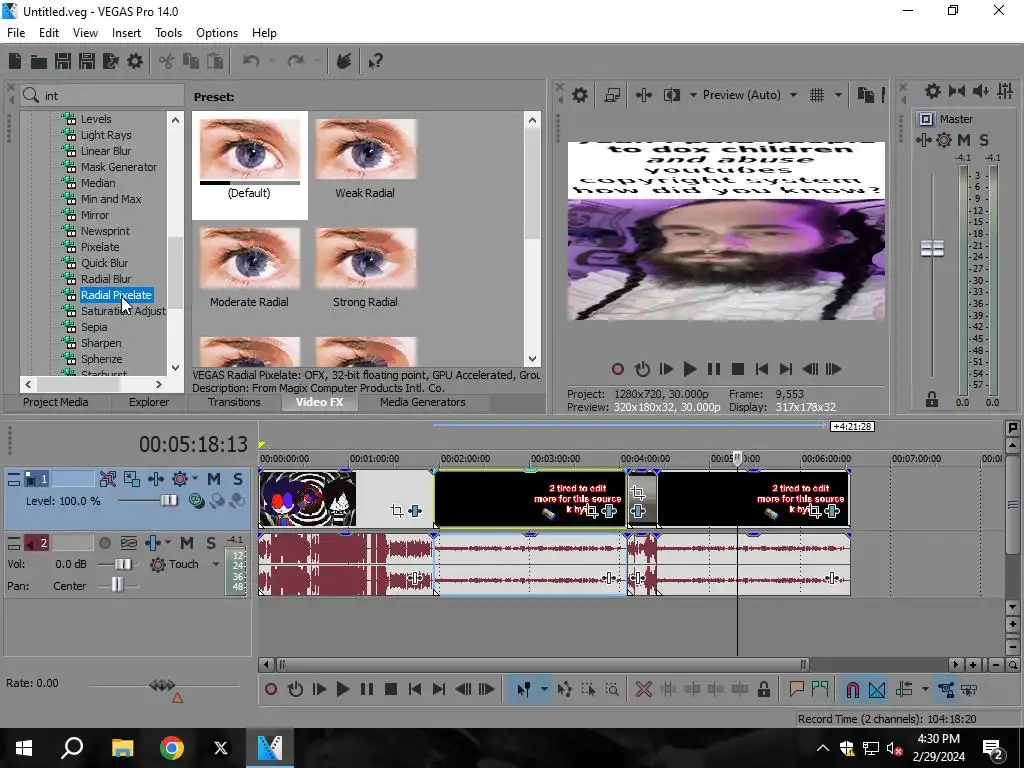This screenshot has height=768, width=1024.
Task: Solo audio track 2
Action: [x=211, y=543]
